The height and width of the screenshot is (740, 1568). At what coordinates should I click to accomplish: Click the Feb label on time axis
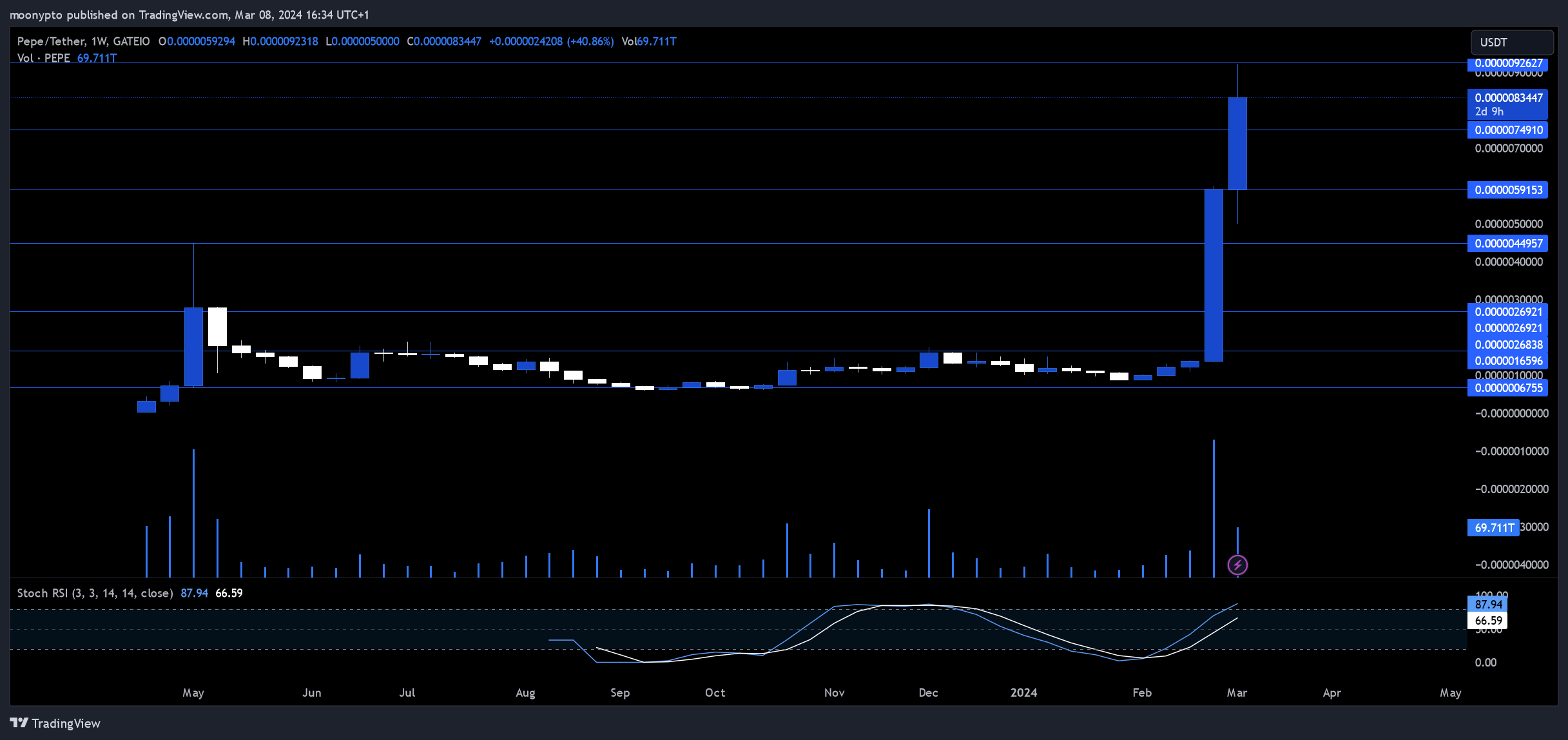click(x=1142, y=693)
